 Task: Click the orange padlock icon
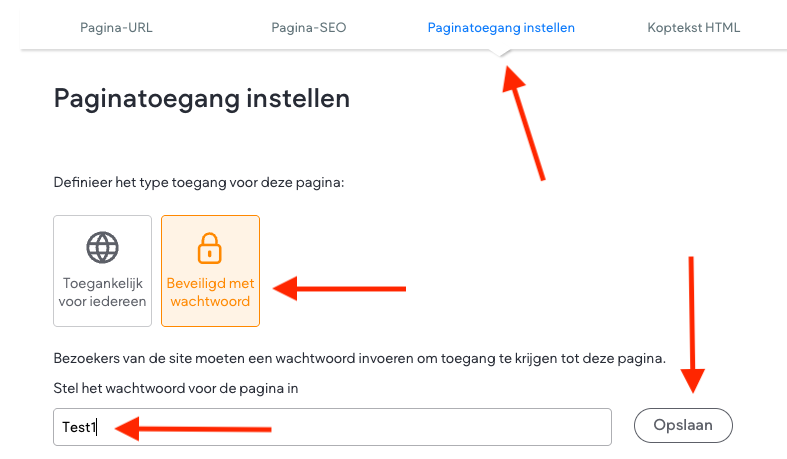coord(210,246)
